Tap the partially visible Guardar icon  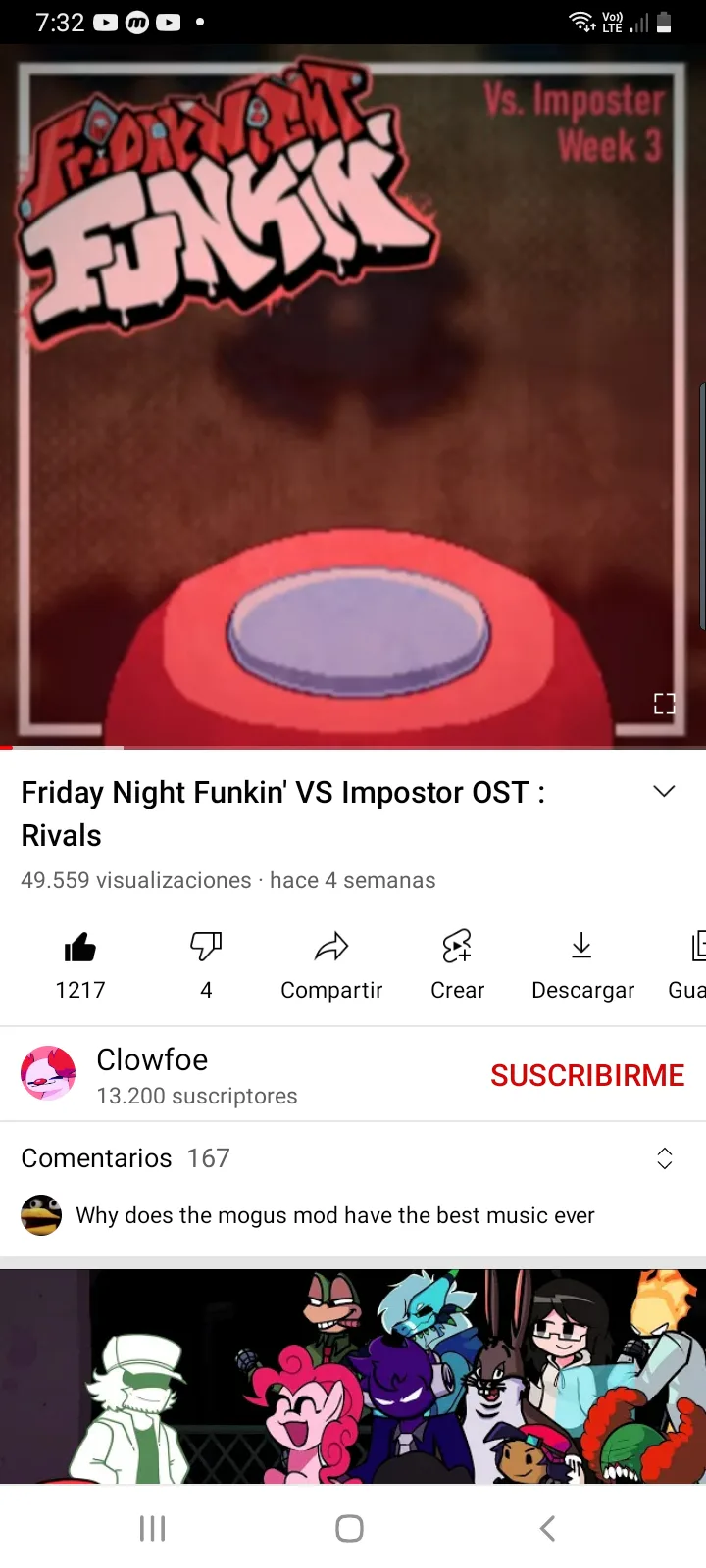point(697,946)
